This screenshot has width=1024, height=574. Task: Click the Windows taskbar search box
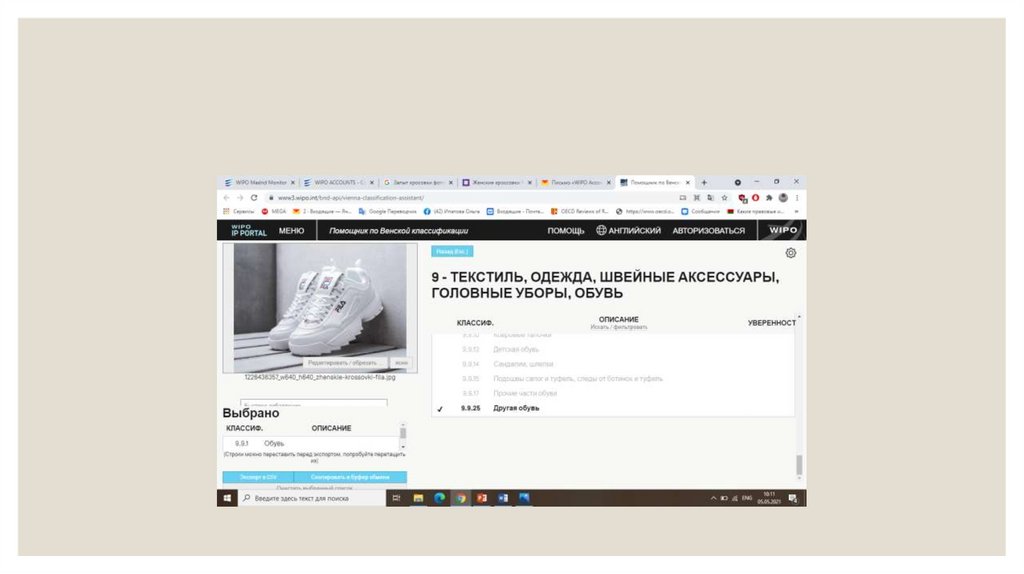coord(312,498)
